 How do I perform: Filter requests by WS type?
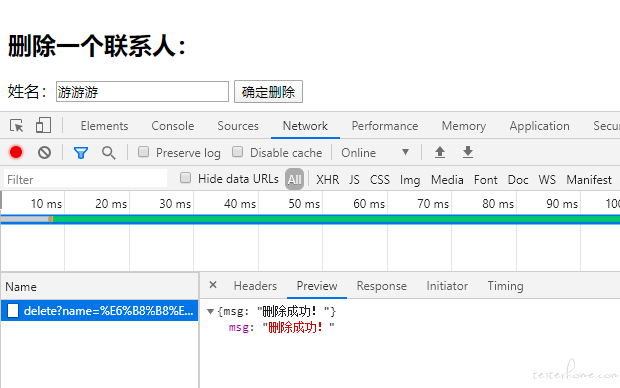click(x=547, y=180)
